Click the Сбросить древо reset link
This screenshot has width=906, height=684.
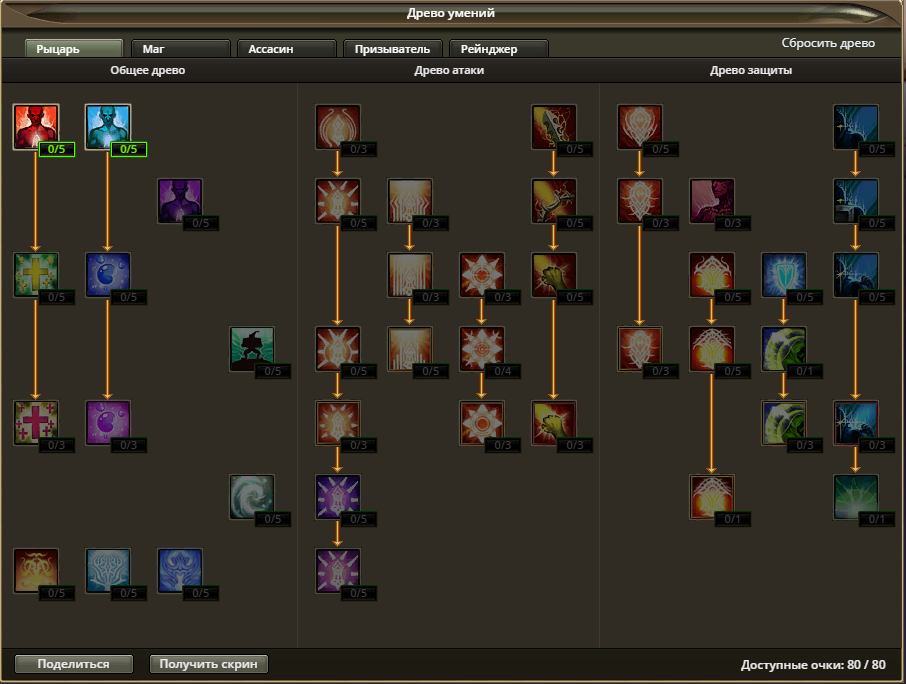pyautogui.click(x=828, y=44)
